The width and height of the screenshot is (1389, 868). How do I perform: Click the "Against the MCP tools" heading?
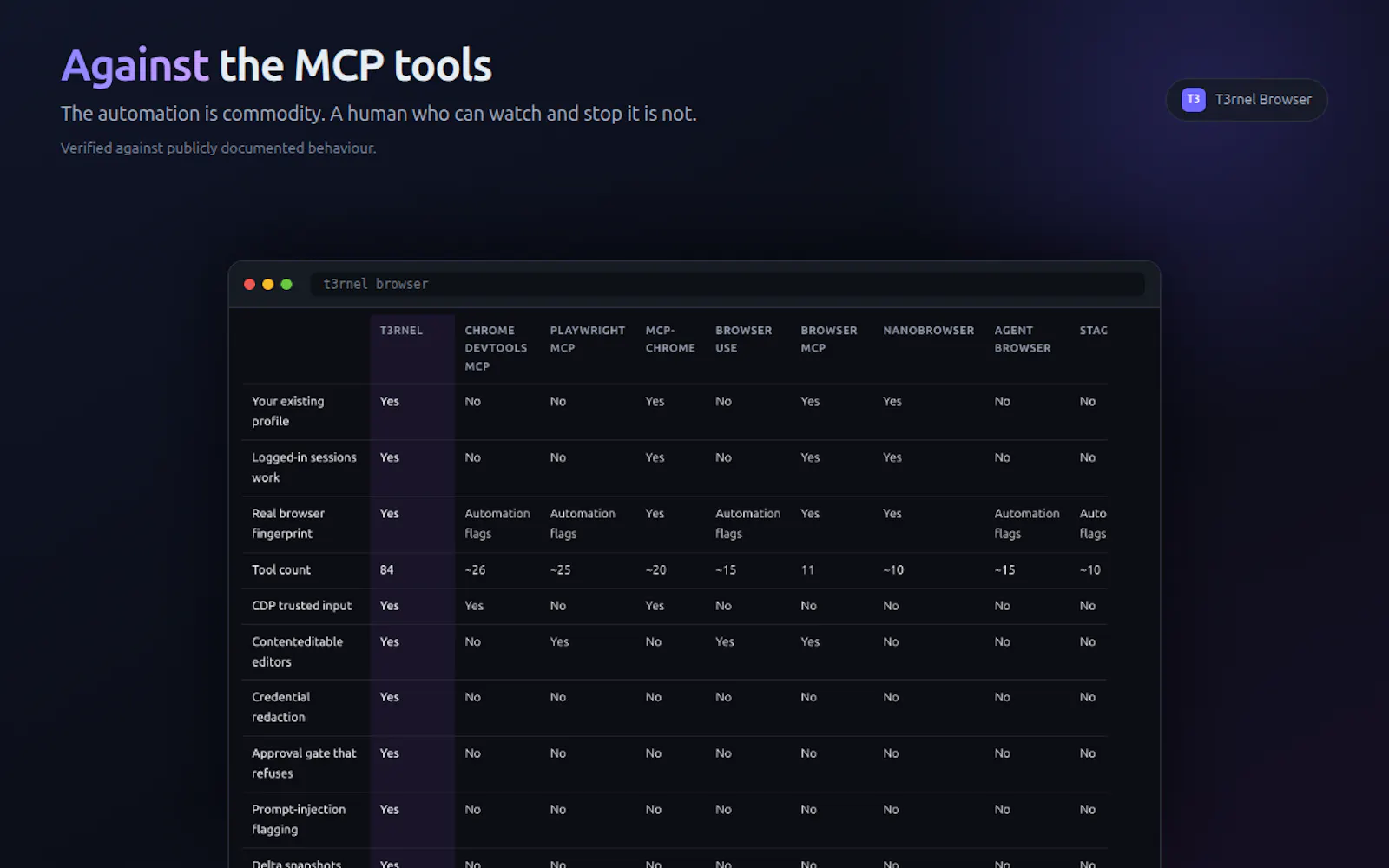click(276, 65)
